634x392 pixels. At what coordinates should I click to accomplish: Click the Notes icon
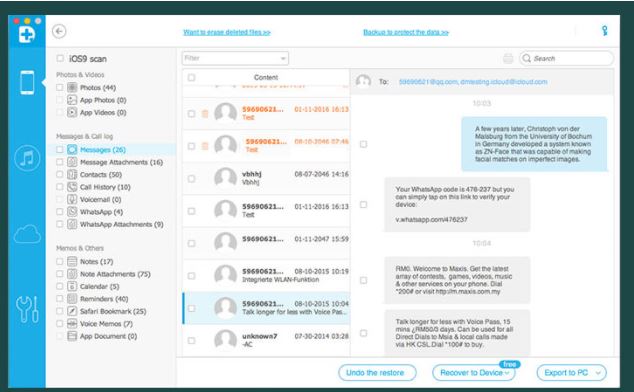tap(72, 261)
